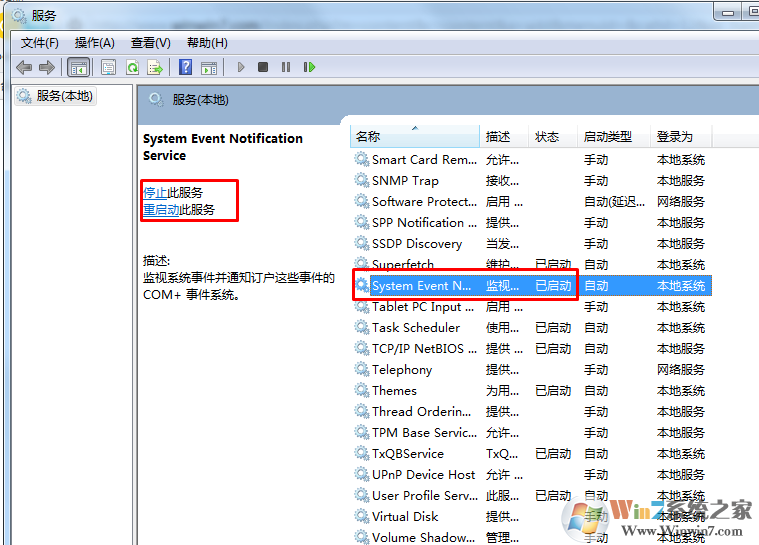
Task: Click the Pause Service toolbar icon
Action: coord(286,67)
